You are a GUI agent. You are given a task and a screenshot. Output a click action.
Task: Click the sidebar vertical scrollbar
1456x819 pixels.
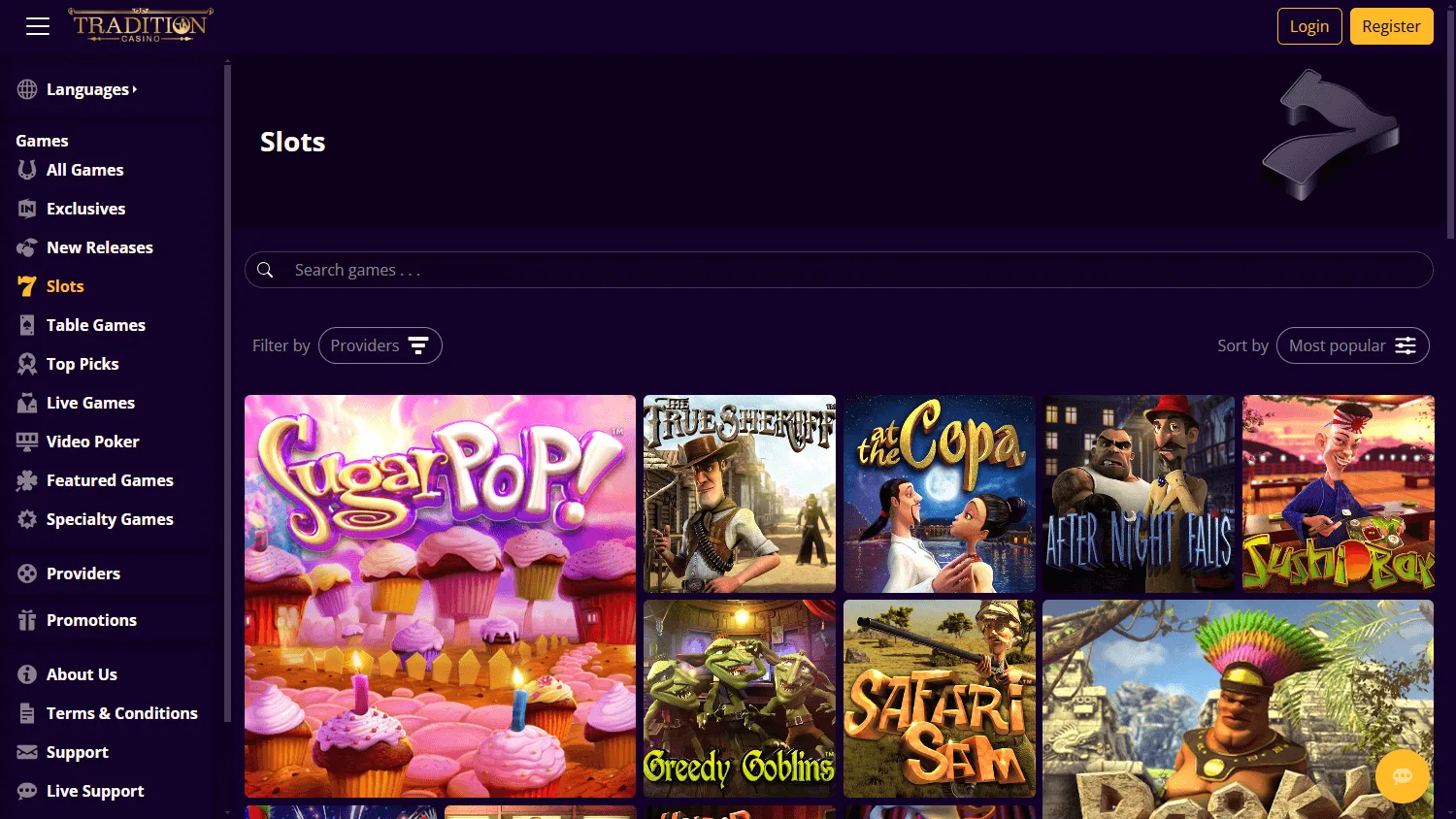tap(227, 393)
